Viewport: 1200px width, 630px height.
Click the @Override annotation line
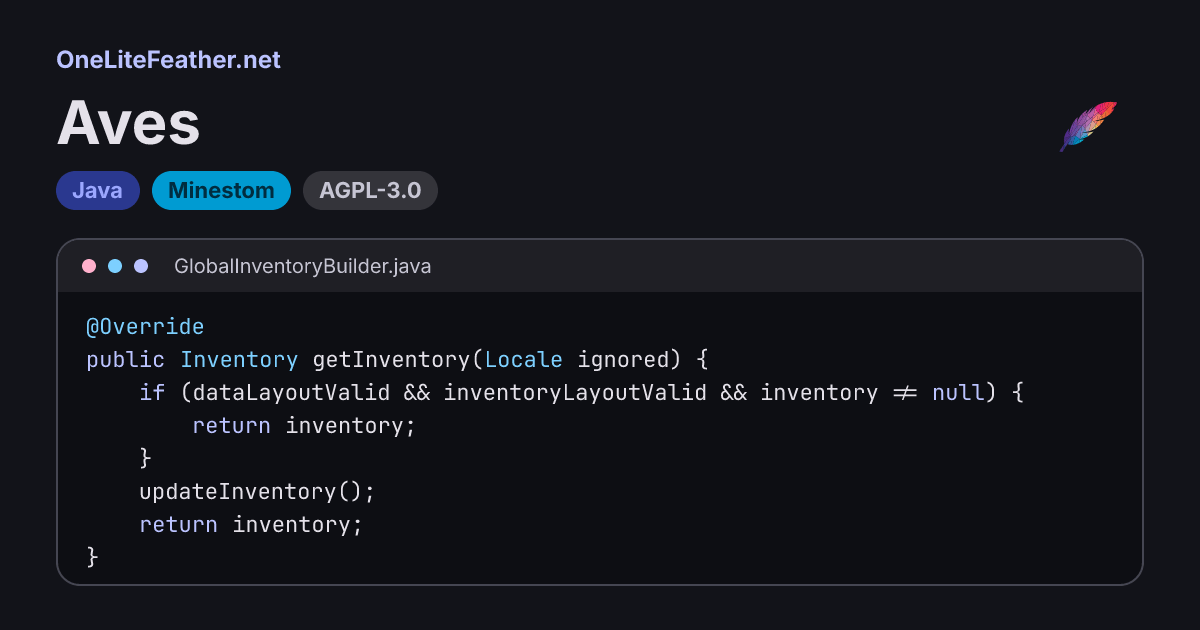coord(145,327)
